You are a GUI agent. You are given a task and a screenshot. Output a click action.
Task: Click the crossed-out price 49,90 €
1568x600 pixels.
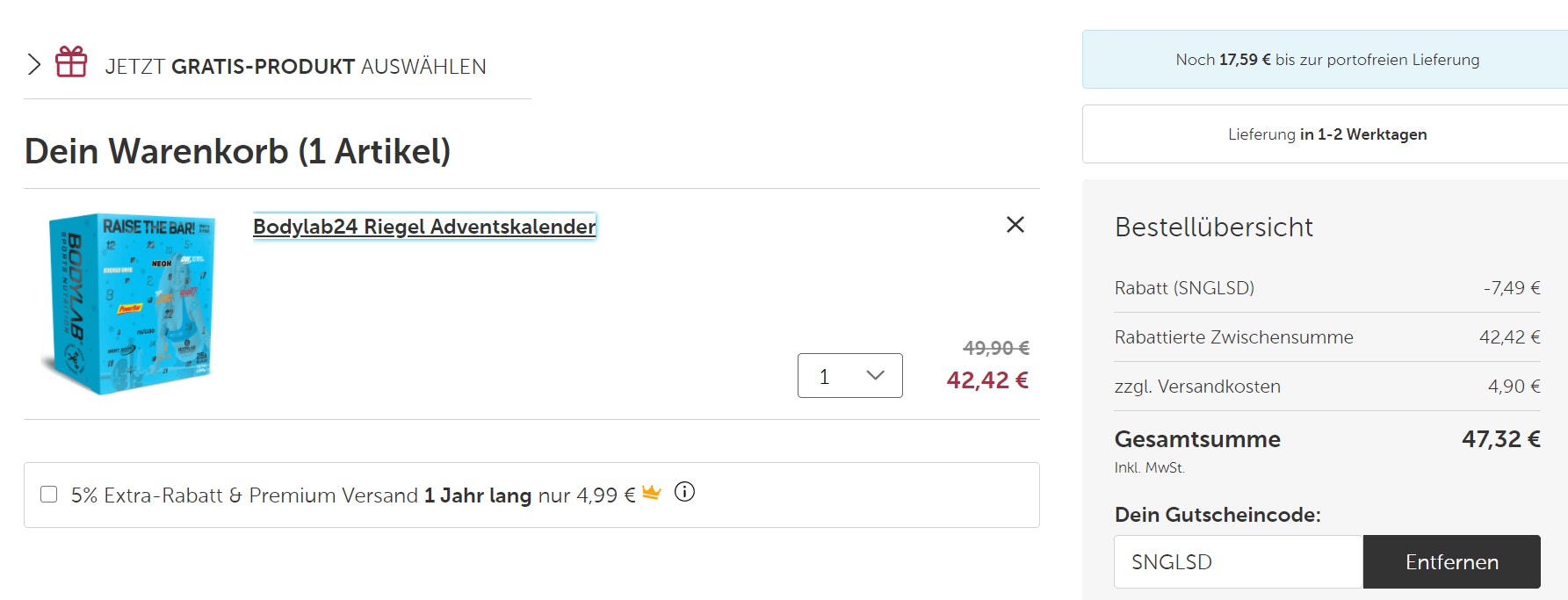pyautogui.click(x=995, y=348)
